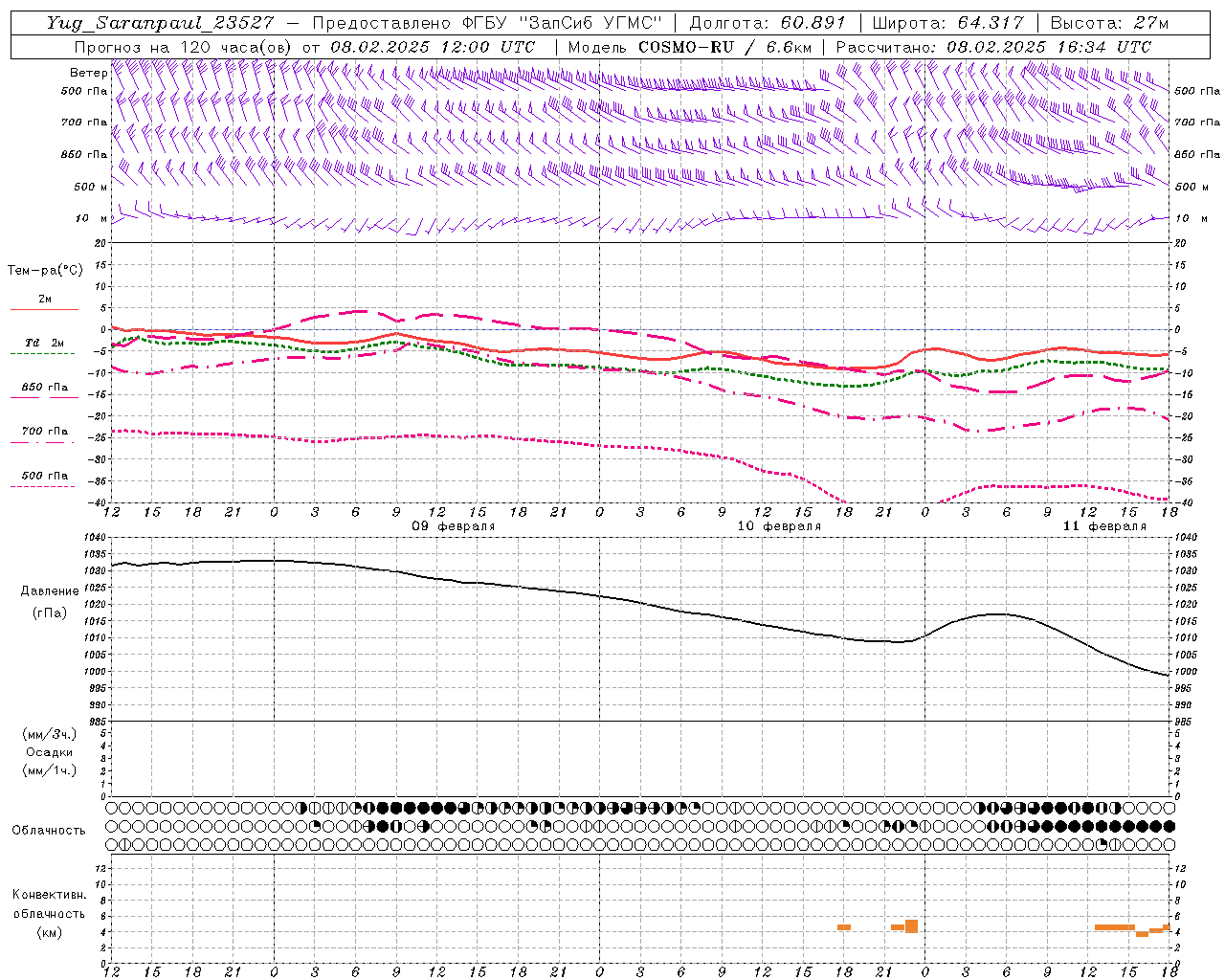Click the '(км)' unit label
Screen dimensions: 1225x980
[50, 932]
